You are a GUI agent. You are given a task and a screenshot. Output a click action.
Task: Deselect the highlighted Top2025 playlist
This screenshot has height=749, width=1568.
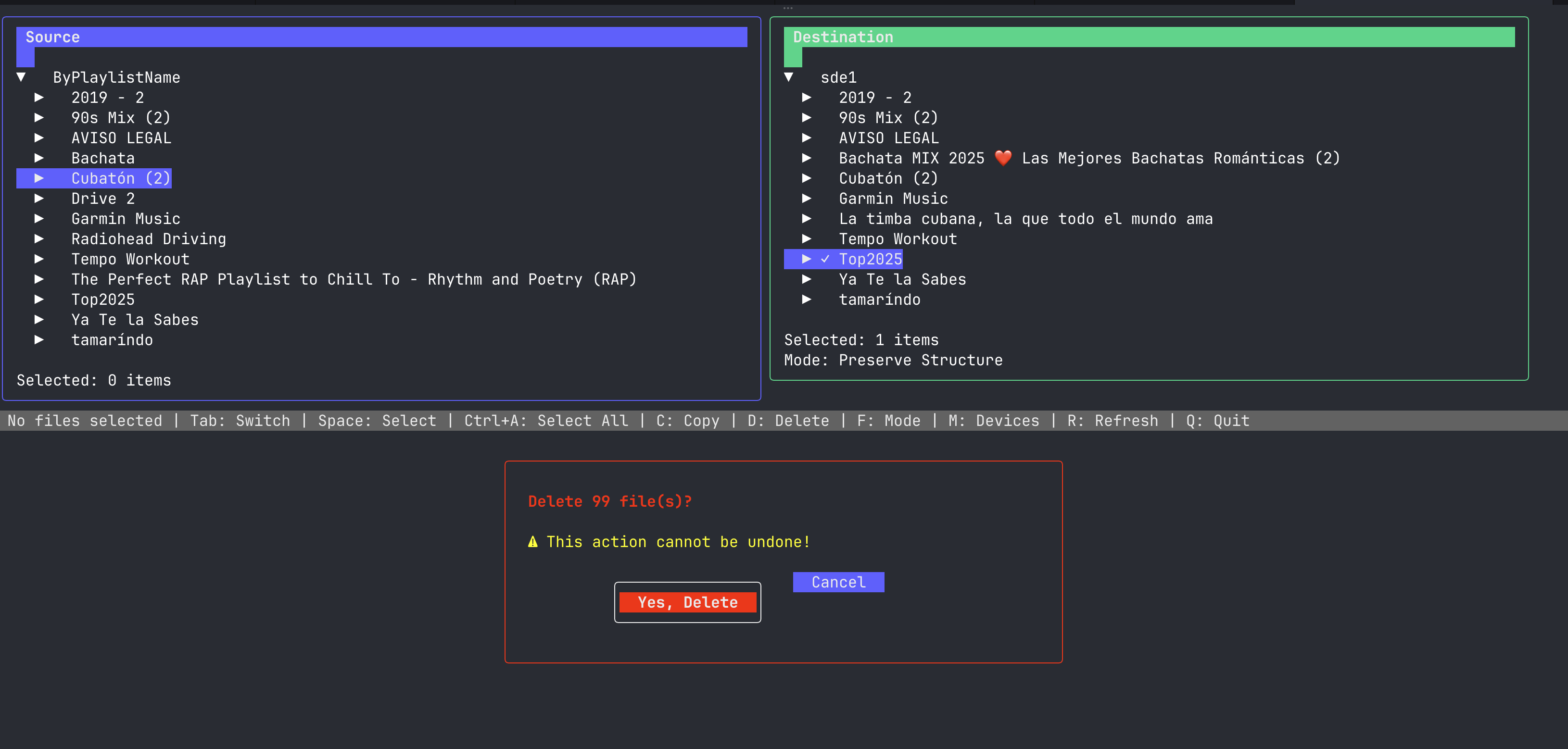point(870,259)
